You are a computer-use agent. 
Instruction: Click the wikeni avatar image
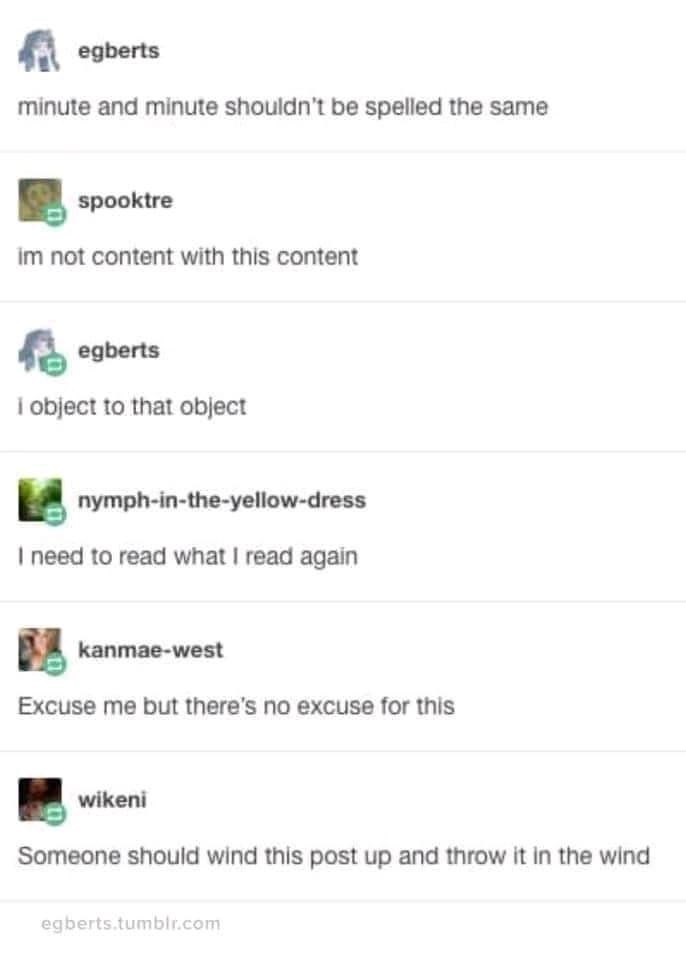point(39,799)
